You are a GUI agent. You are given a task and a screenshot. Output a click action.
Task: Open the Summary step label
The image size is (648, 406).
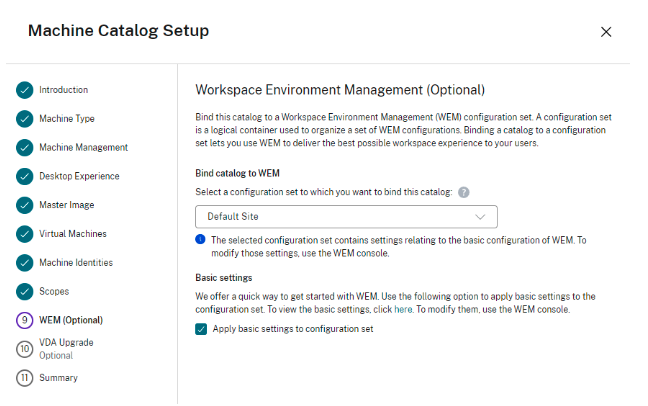[x=58, y=378]
